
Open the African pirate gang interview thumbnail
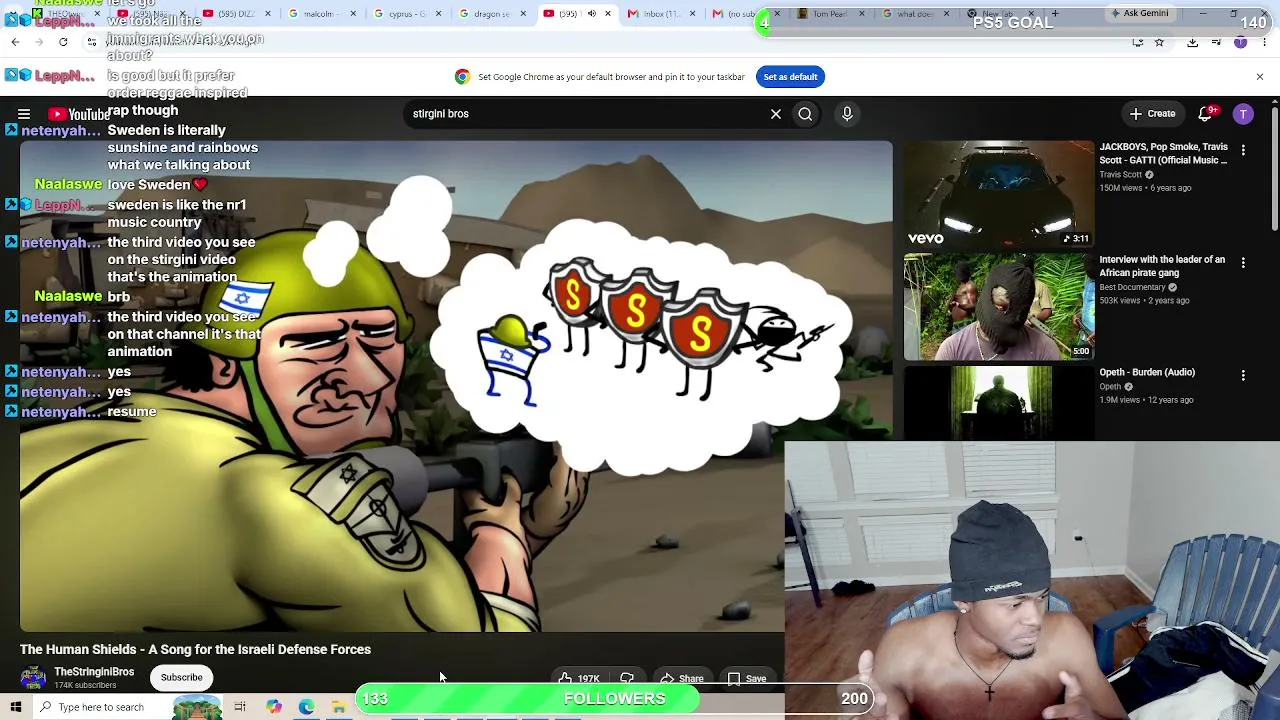999,307
